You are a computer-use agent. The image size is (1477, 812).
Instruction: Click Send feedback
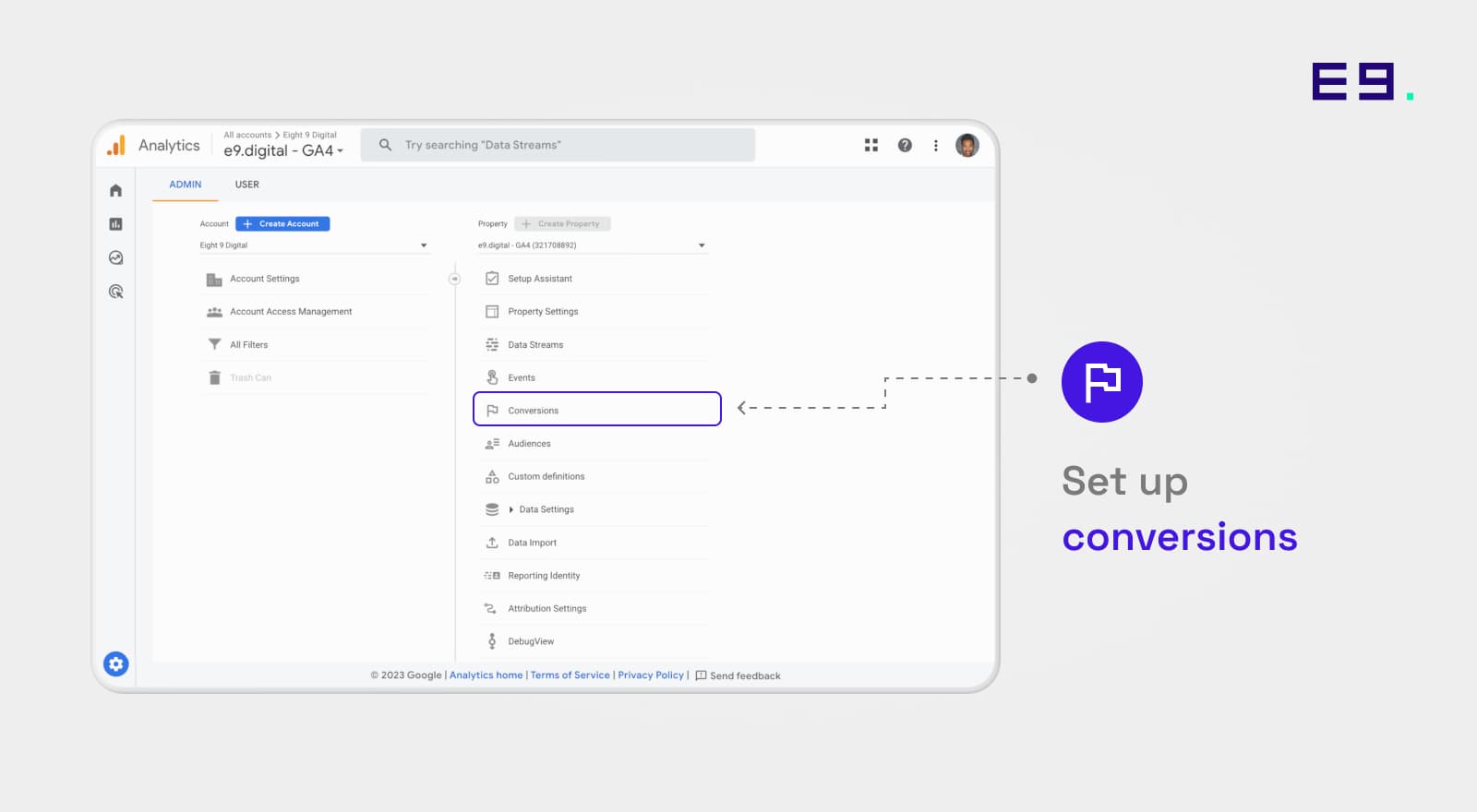click(738, 675)
